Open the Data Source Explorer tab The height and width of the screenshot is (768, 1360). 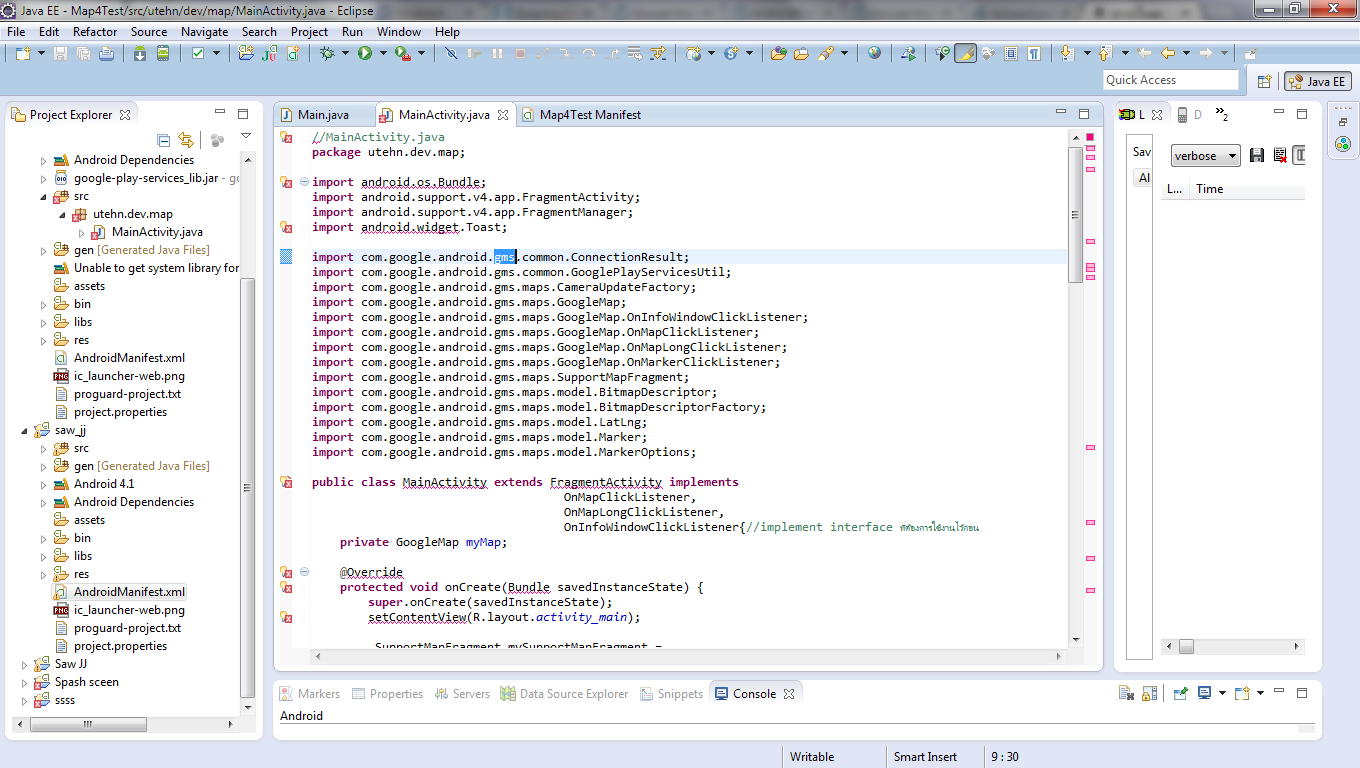565,693
